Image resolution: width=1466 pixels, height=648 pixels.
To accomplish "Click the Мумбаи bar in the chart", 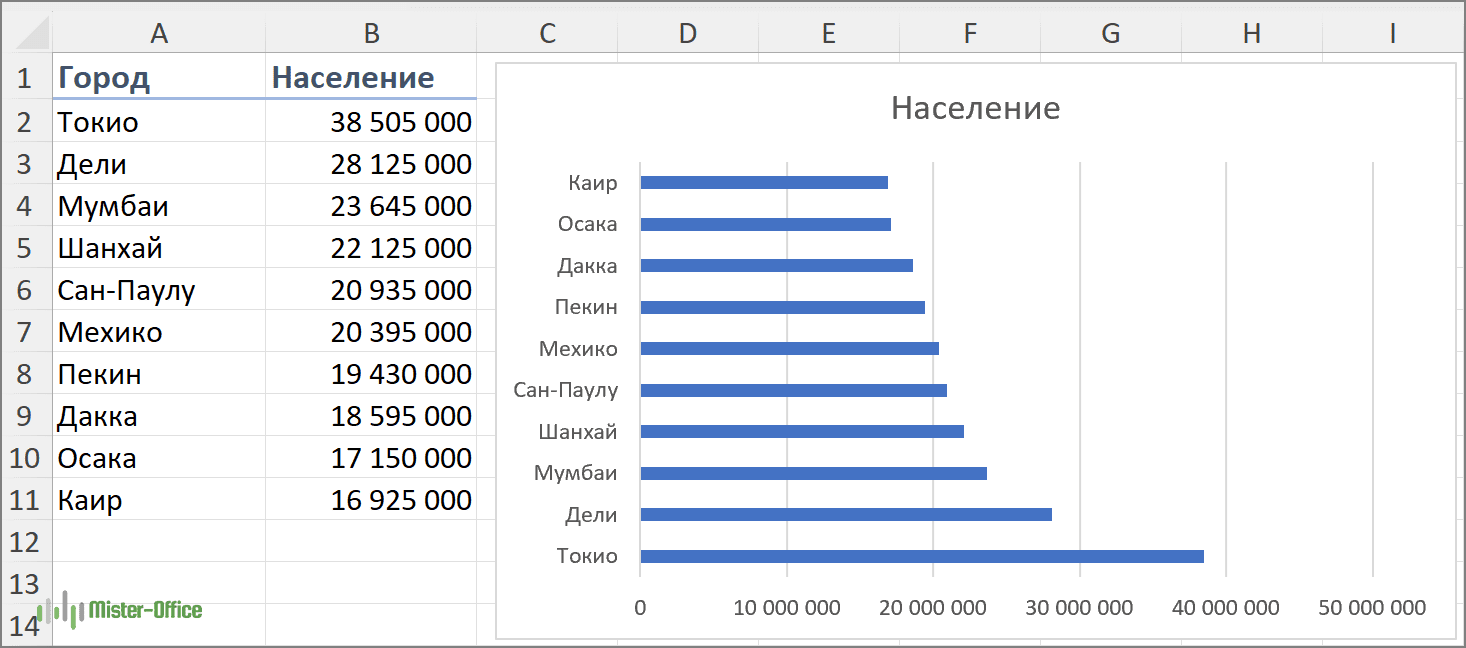I will tap(813, 473).
